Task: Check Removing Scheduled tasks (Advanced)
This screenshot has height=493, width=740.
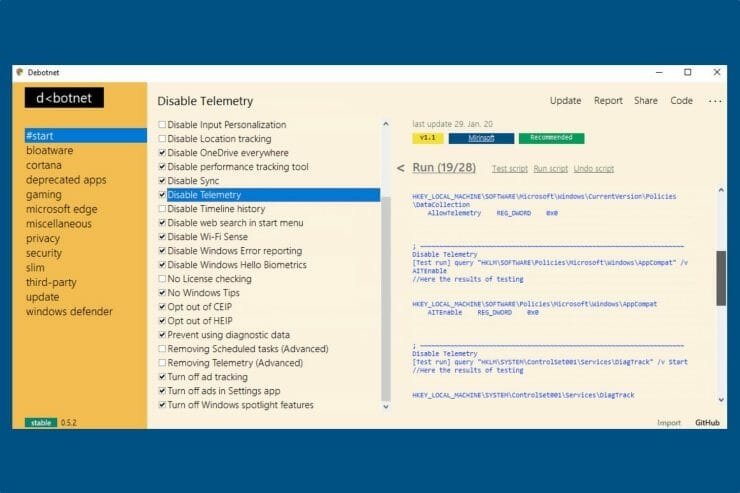Action: click(x=162, y=349)
